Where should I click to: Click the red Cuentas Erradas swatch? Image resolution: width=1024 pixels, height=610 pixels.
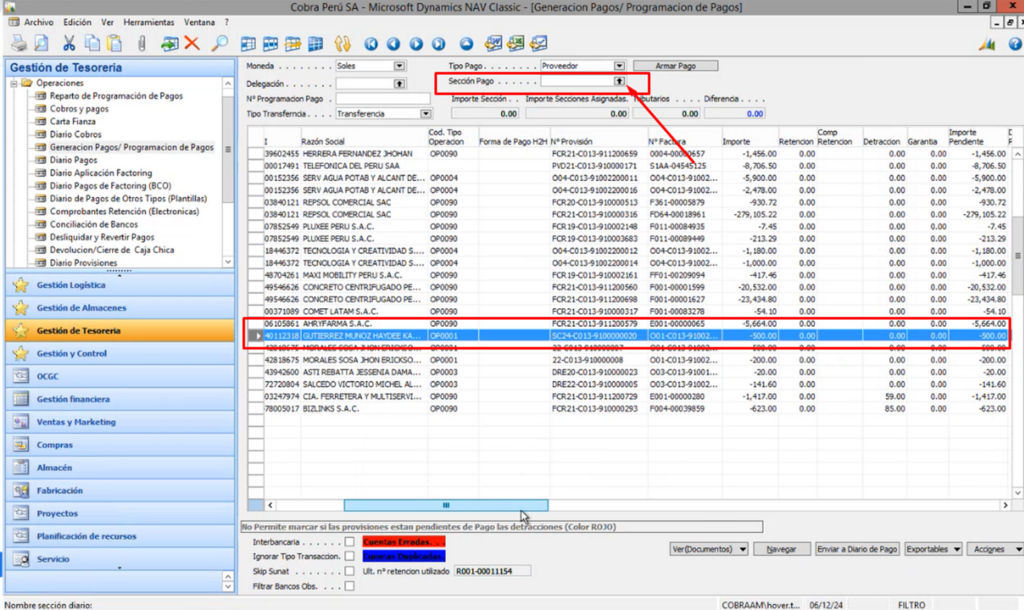point(404,542)
